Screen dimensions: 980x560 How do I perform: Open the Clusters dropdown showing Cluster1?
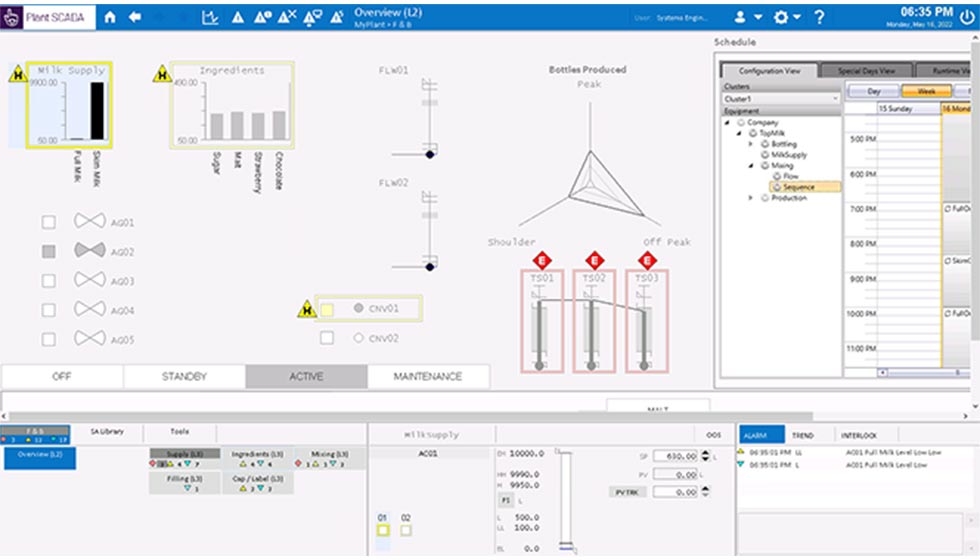coord(780,99)
